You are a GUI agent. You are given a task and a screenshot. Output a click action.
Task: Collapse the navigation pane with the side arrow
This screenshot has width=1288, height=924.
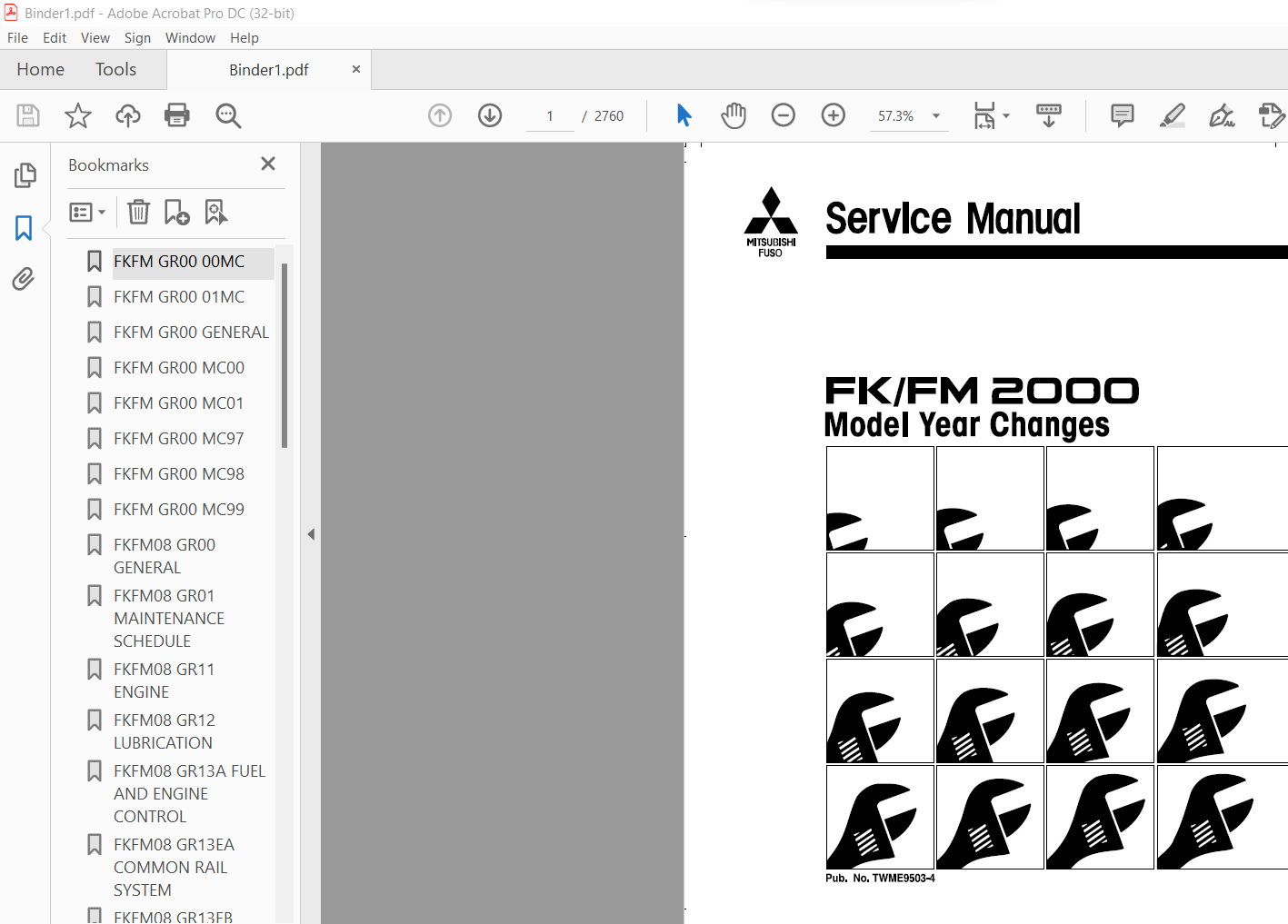(311, 534)
